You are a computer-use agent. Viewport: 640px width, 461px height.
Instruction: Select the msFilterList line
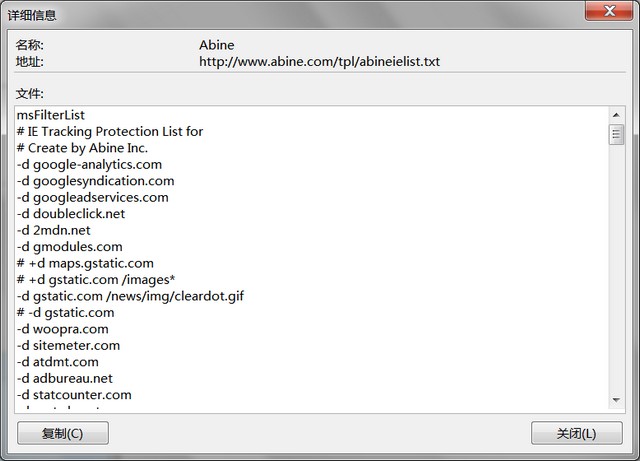click(51, 115)
